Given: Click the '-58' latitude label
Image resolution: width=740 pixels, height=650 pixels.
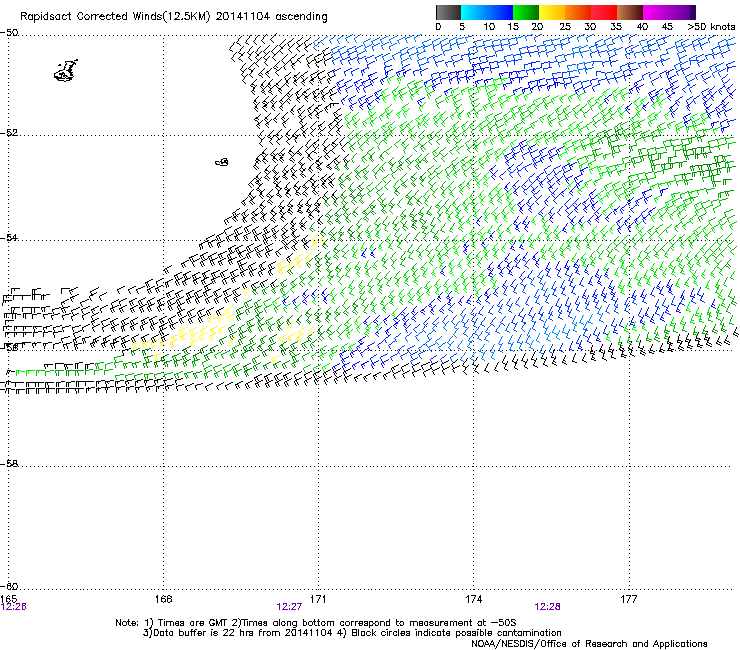Looking at the screenshot, I should coord(9,464).
